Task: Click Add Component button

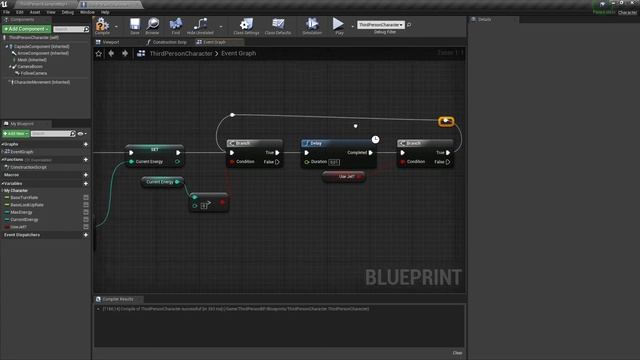Action: 27,29
